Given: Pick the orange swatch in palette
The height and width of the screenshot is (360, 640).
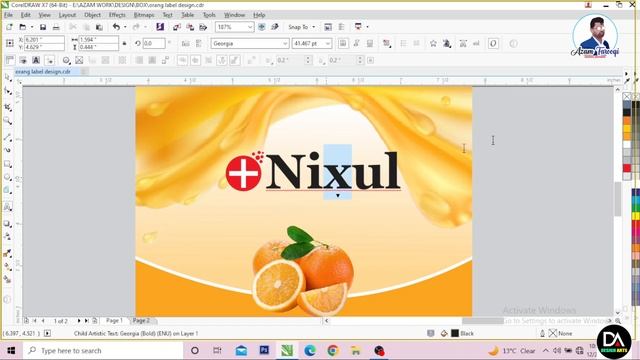Looking at the screenshot, I should [627, 120].
